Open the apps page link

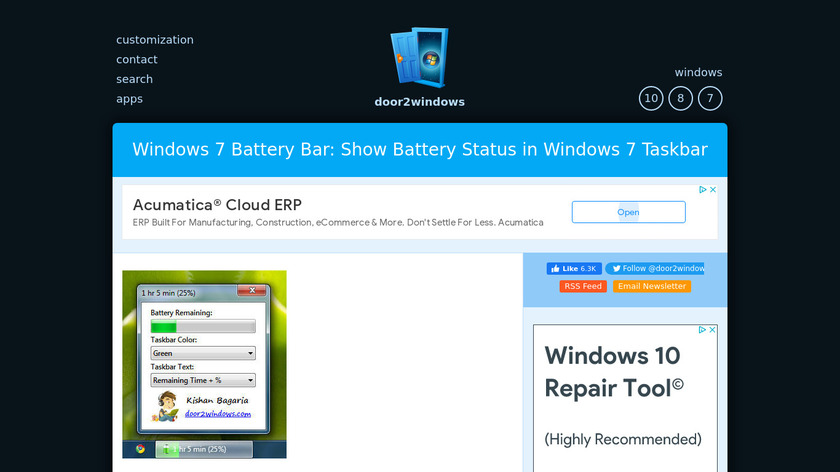click(129, 99)
